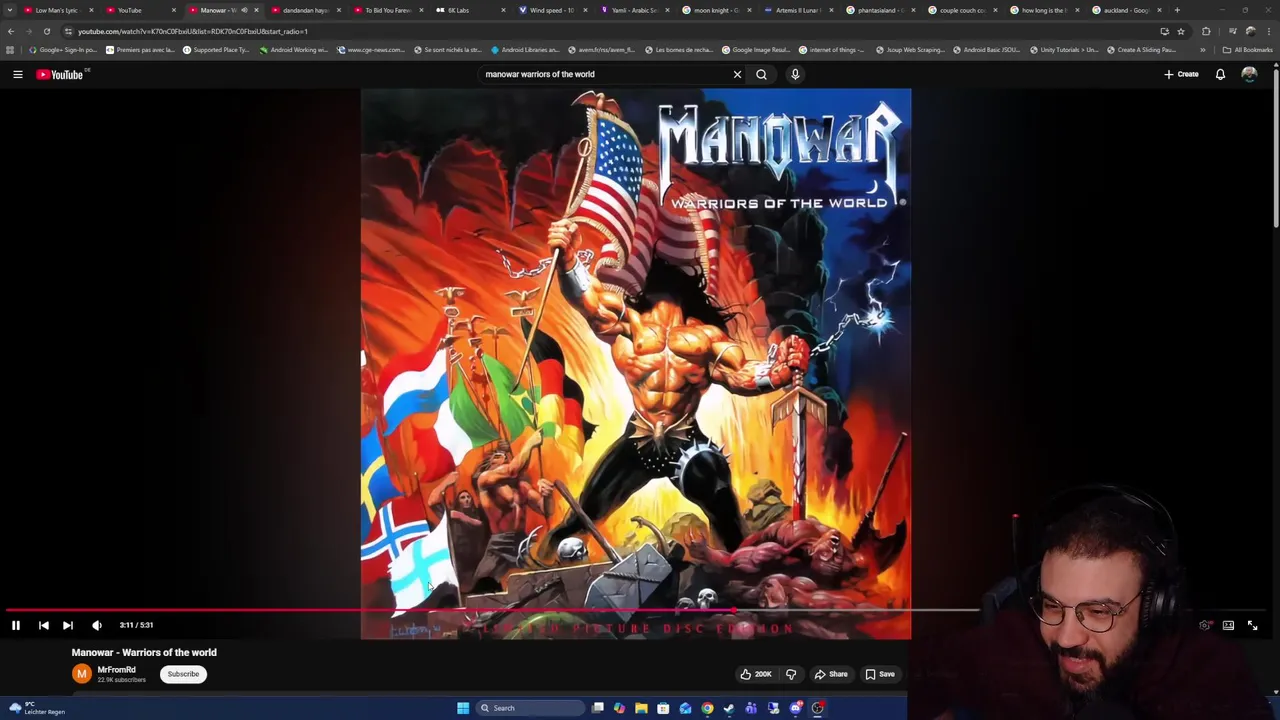
Task: Start voice search with microphone icon
Action: 795,74
